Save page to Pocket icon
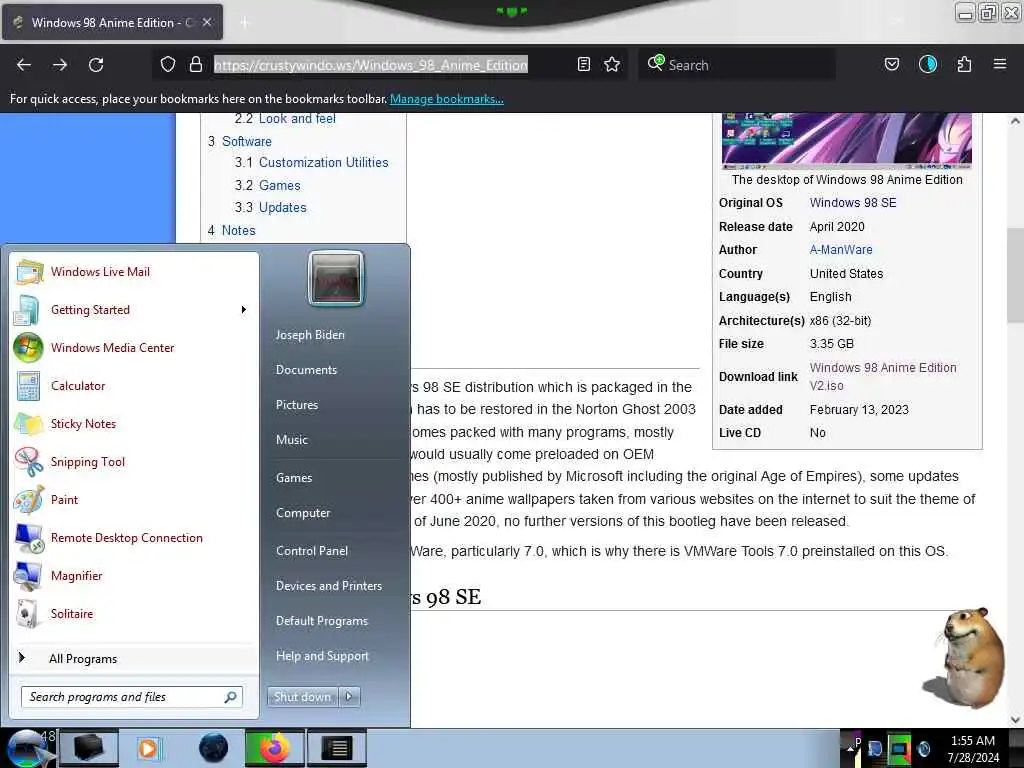The width and height of the screenshot is (1024, 768). pyautogui.click(x=891, y=65)
